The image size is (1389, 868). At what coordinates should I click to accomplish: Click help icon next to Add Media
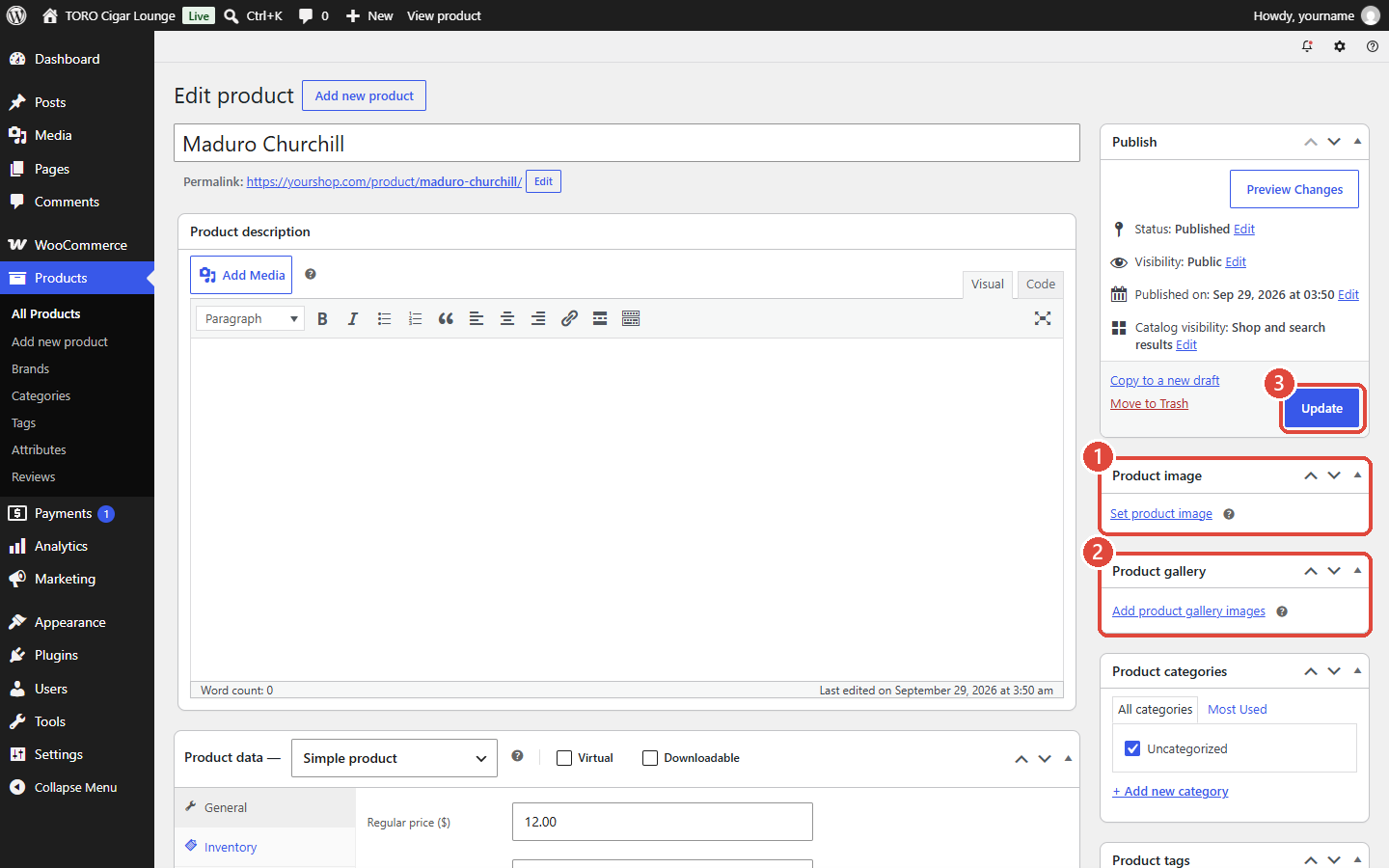(311, 274)
